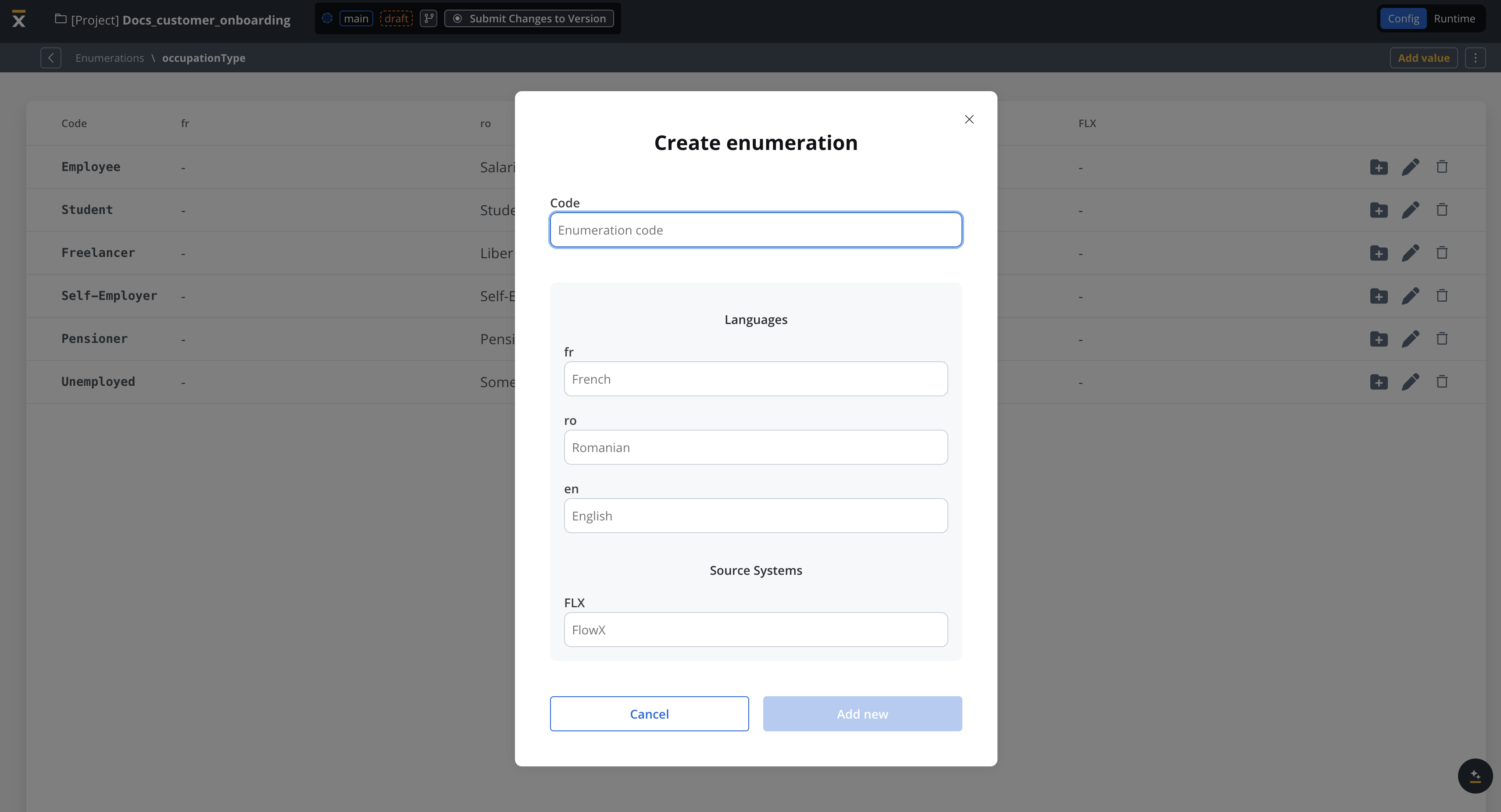Screen dimensions: 1501x812
Task: Select the main branch tag
Action: click(x=356, y=19)
